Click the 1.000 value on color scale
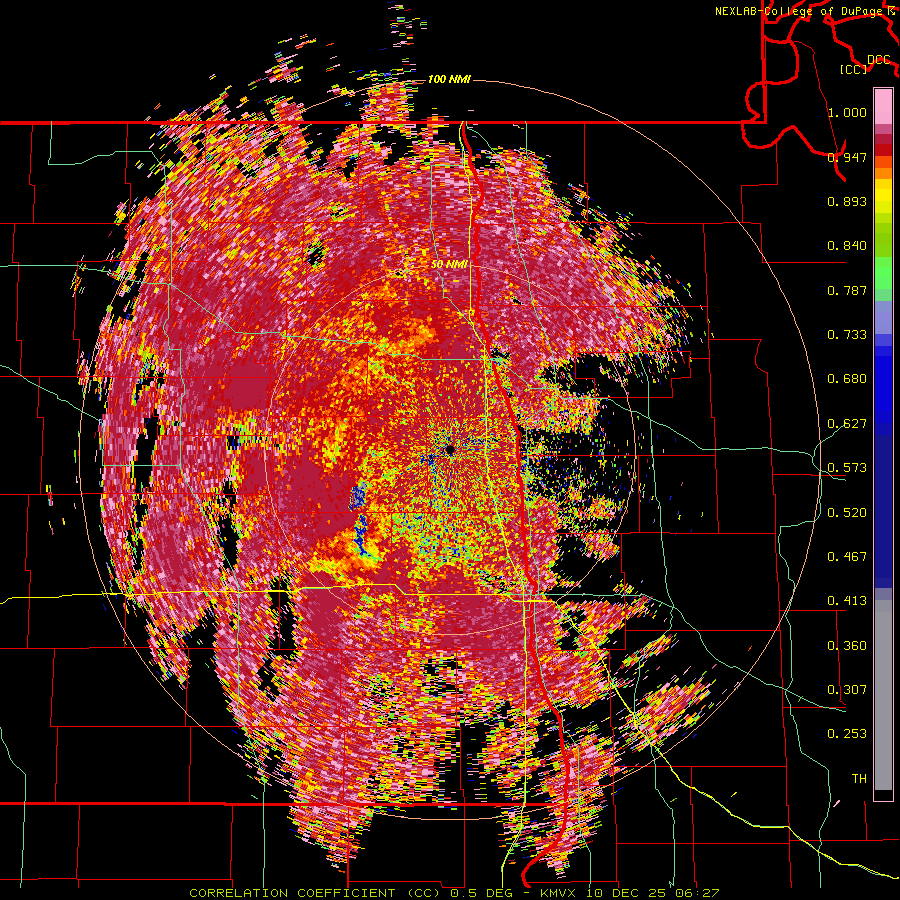The height and width of the screenshot is (900, 900). 847,112
